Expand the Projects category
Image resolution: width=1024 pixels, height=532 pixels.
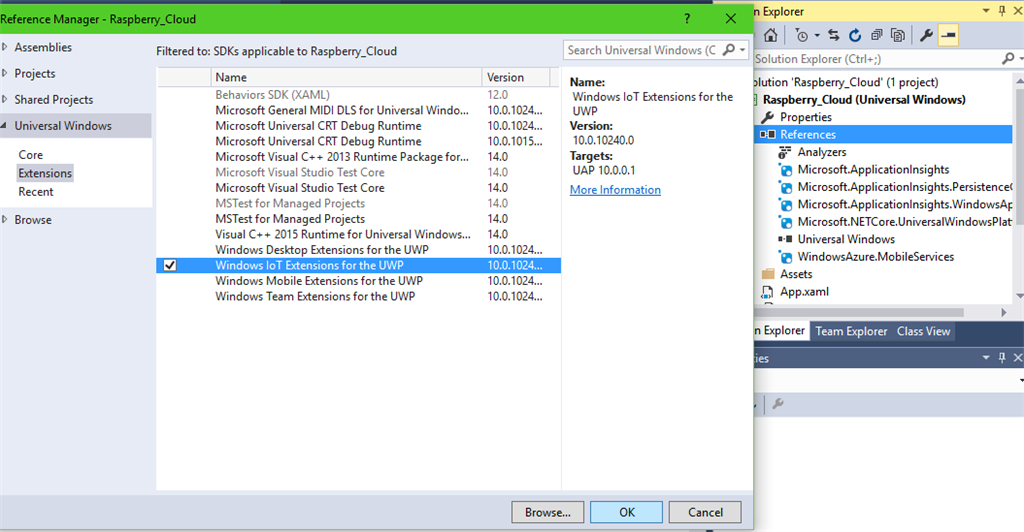coord(5,73)
